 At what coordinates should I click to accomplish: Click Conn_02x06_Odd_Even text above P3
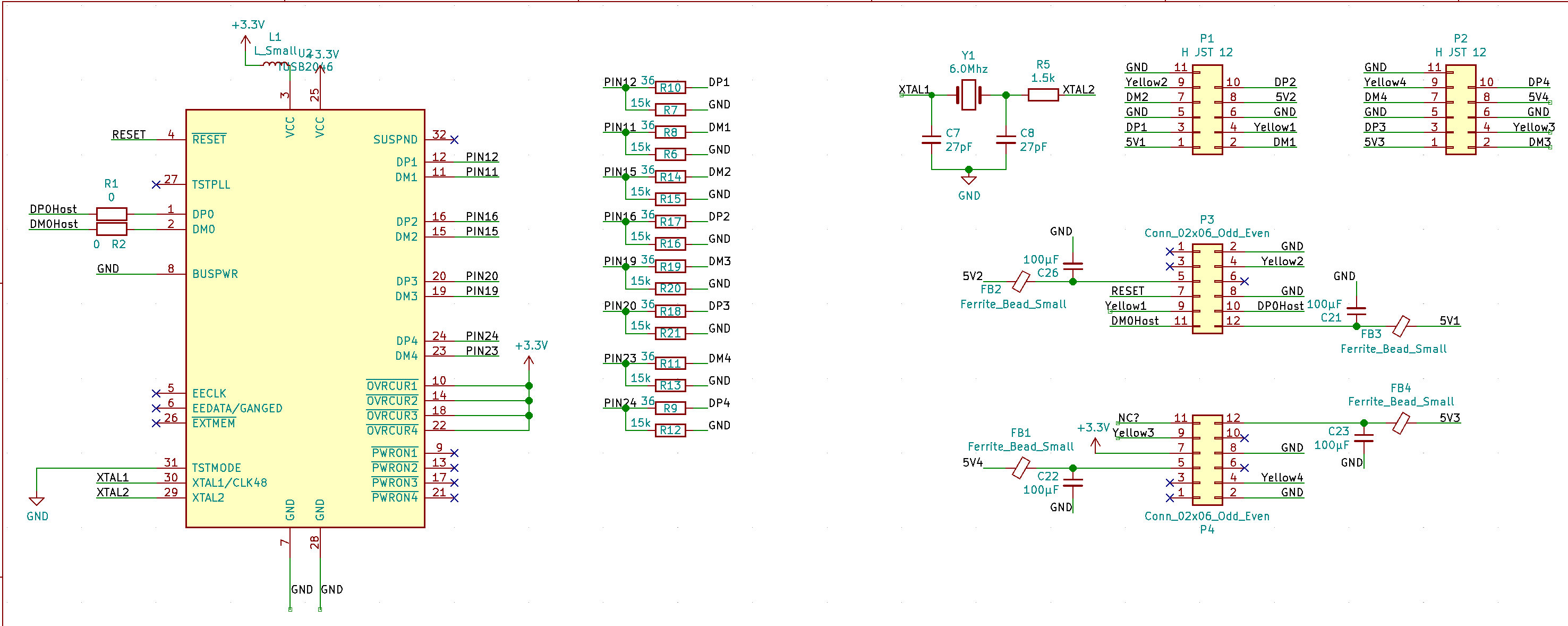point(1207,233)
